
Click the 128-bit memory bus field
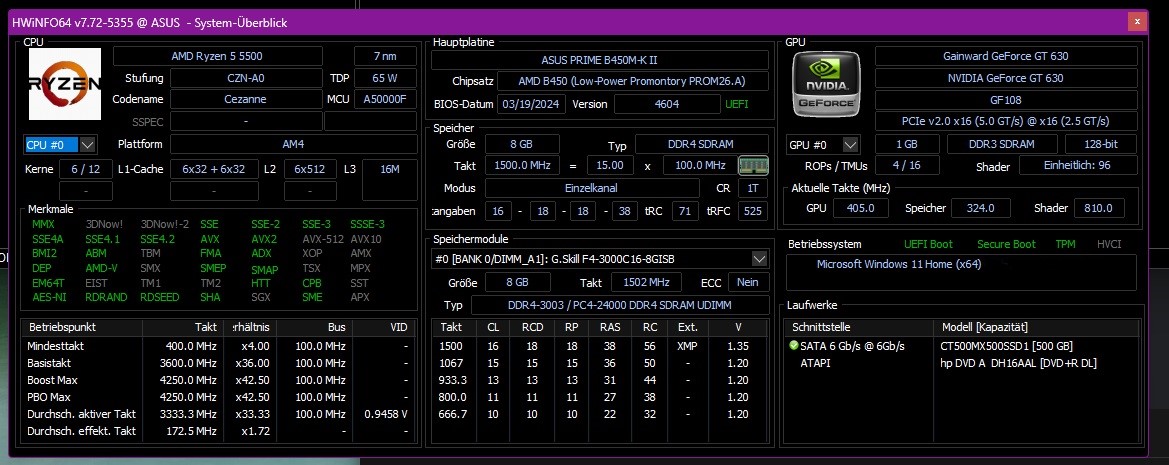pyautogui.click(x=1100, y=145)
